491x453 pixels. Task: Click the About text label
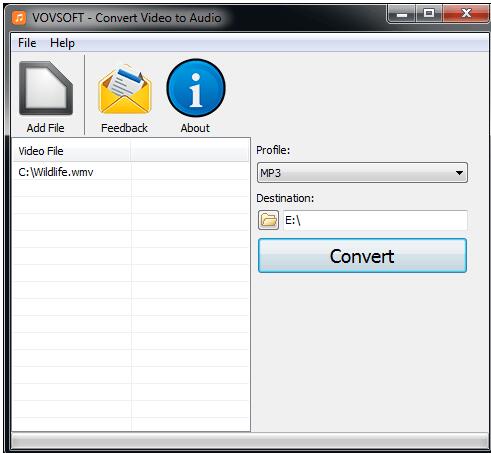[195, 128]
